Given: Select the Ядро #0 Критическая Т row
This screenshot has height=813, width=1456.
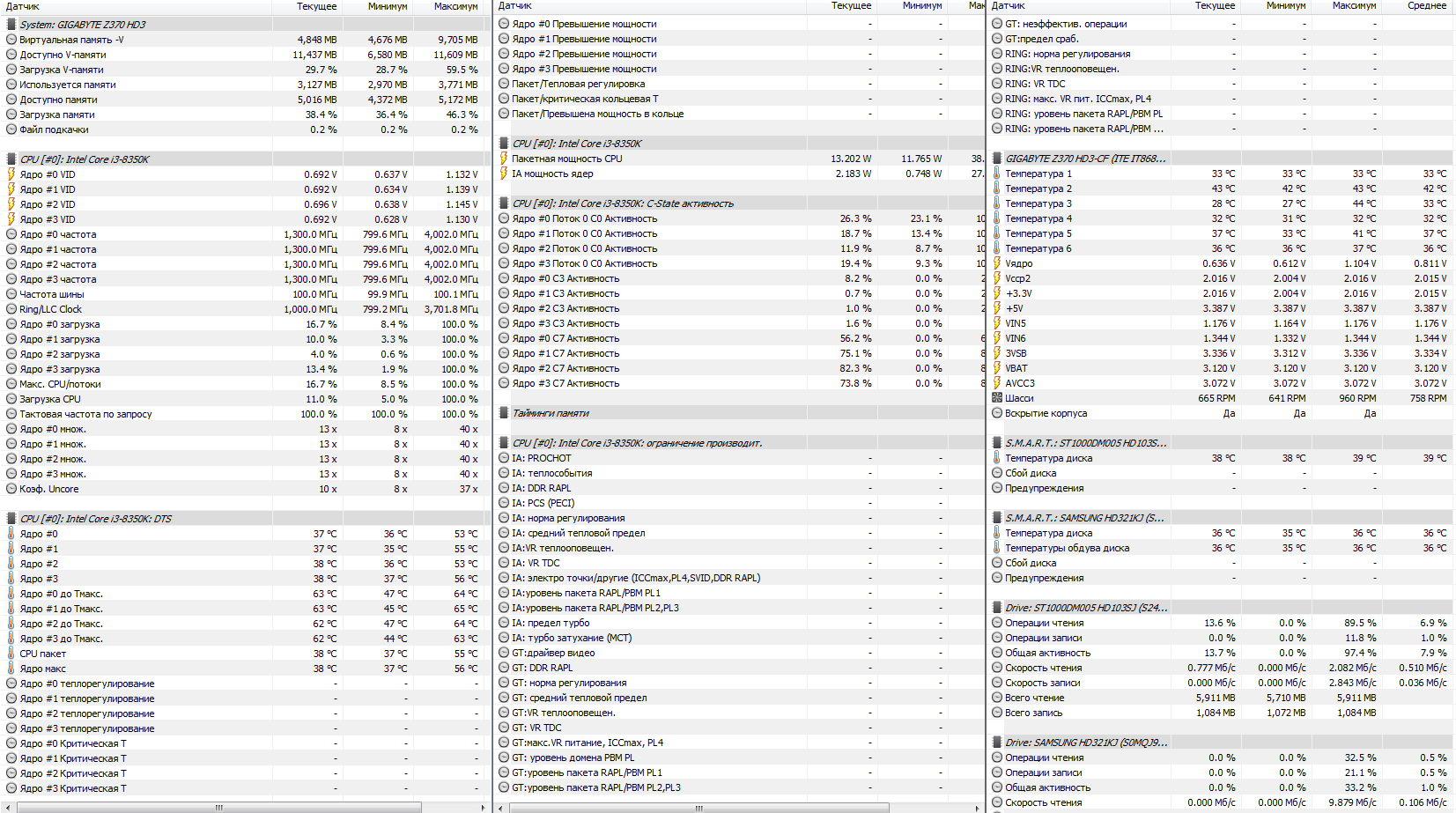Looking at the screenshot, I should [245, 743].
